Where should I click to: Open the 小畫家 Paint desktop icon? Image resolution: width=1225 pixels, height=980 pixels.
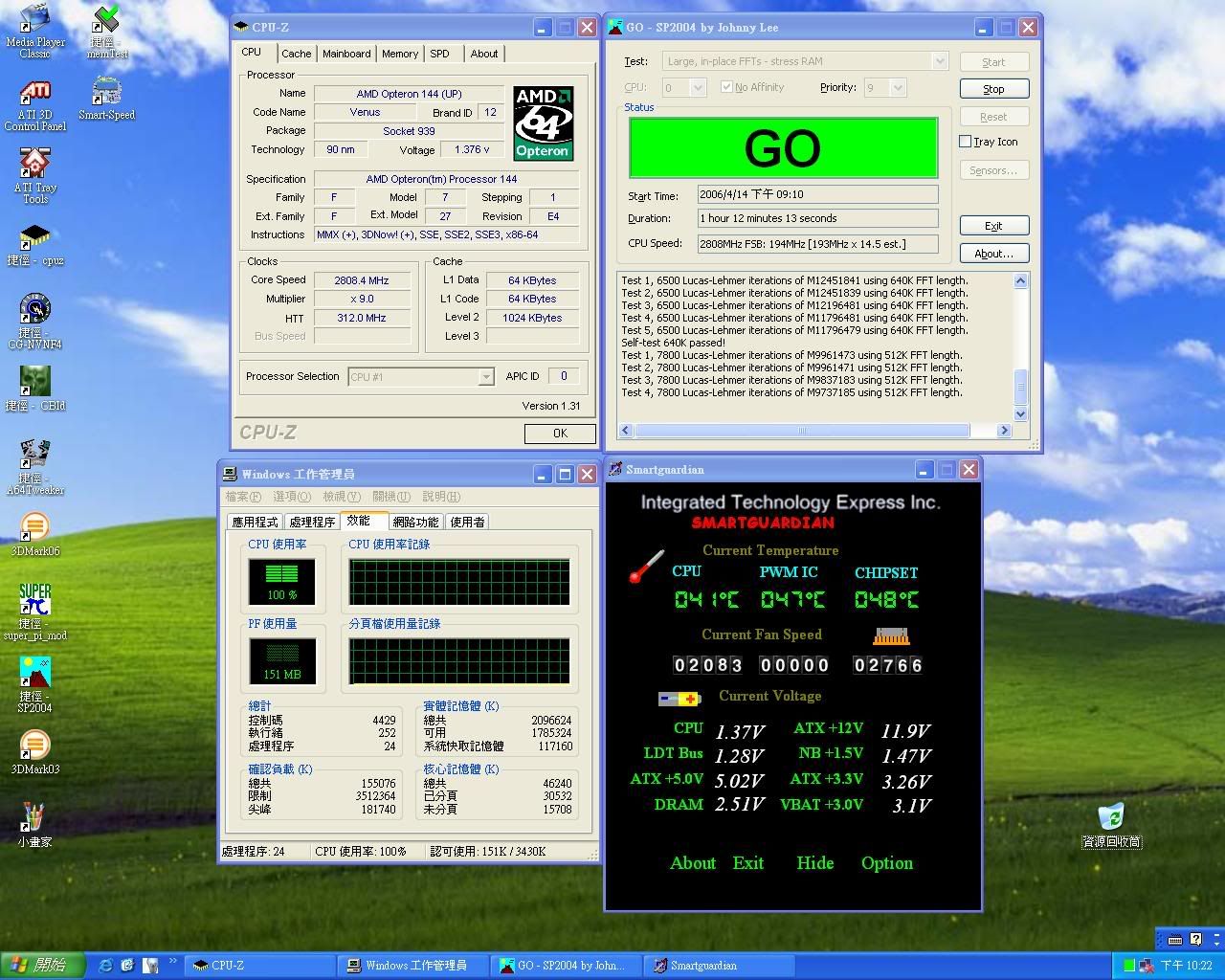(34, 817)
